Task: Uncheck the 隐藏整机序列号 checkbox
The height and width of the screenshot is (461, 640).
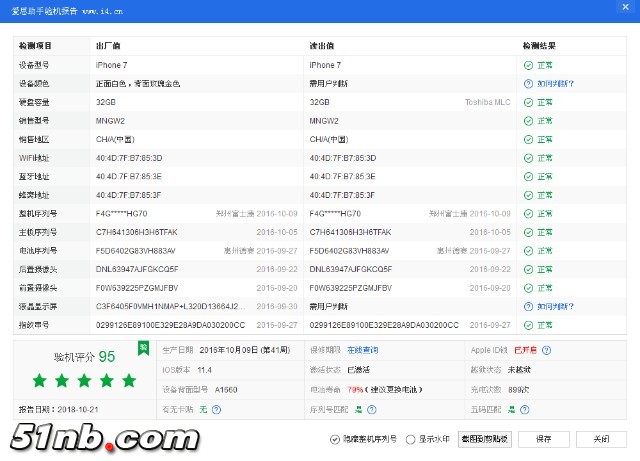Action: (334, 439)
